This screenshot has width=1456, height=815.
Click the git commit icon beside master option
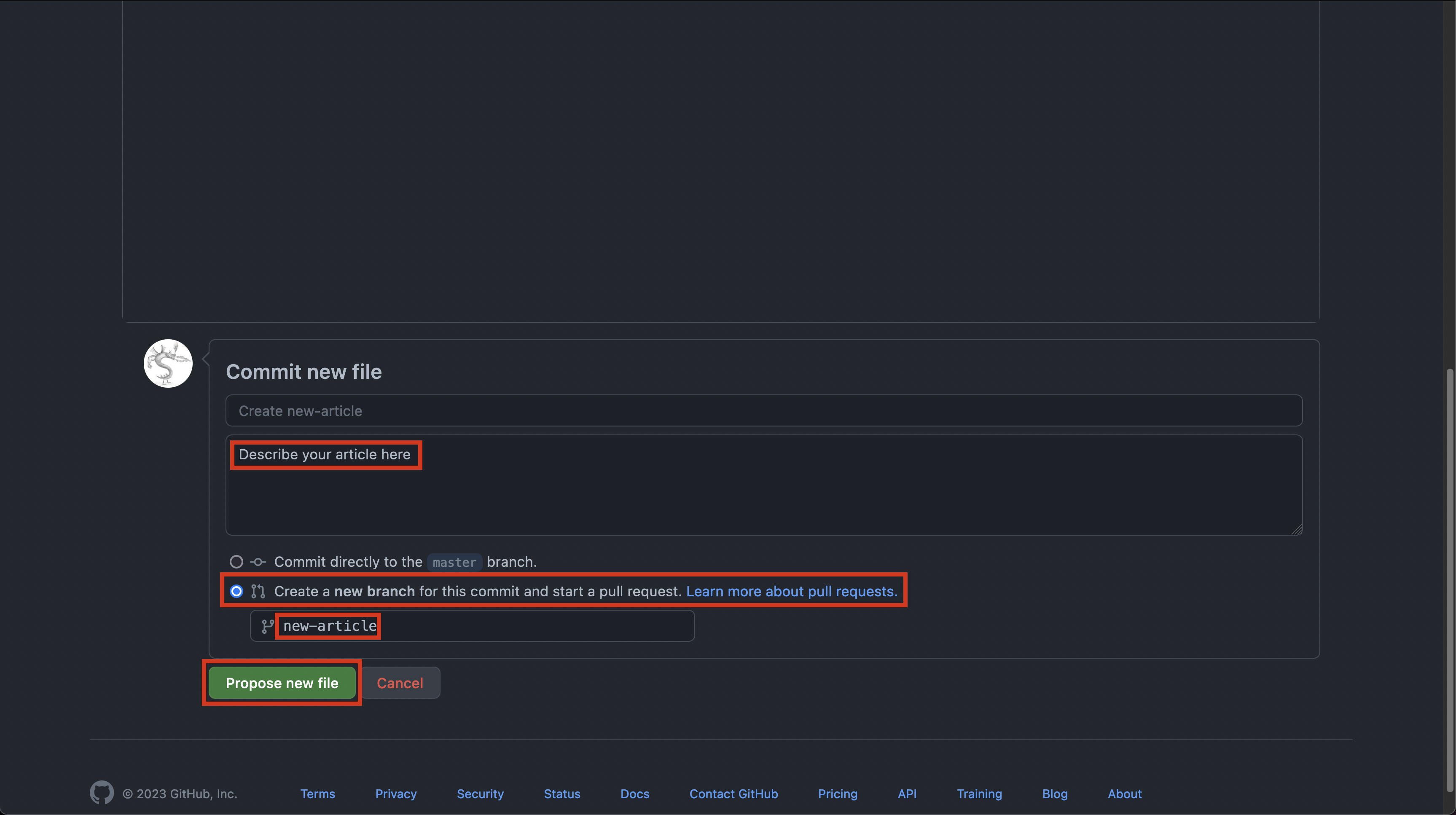tap(258, 562)
